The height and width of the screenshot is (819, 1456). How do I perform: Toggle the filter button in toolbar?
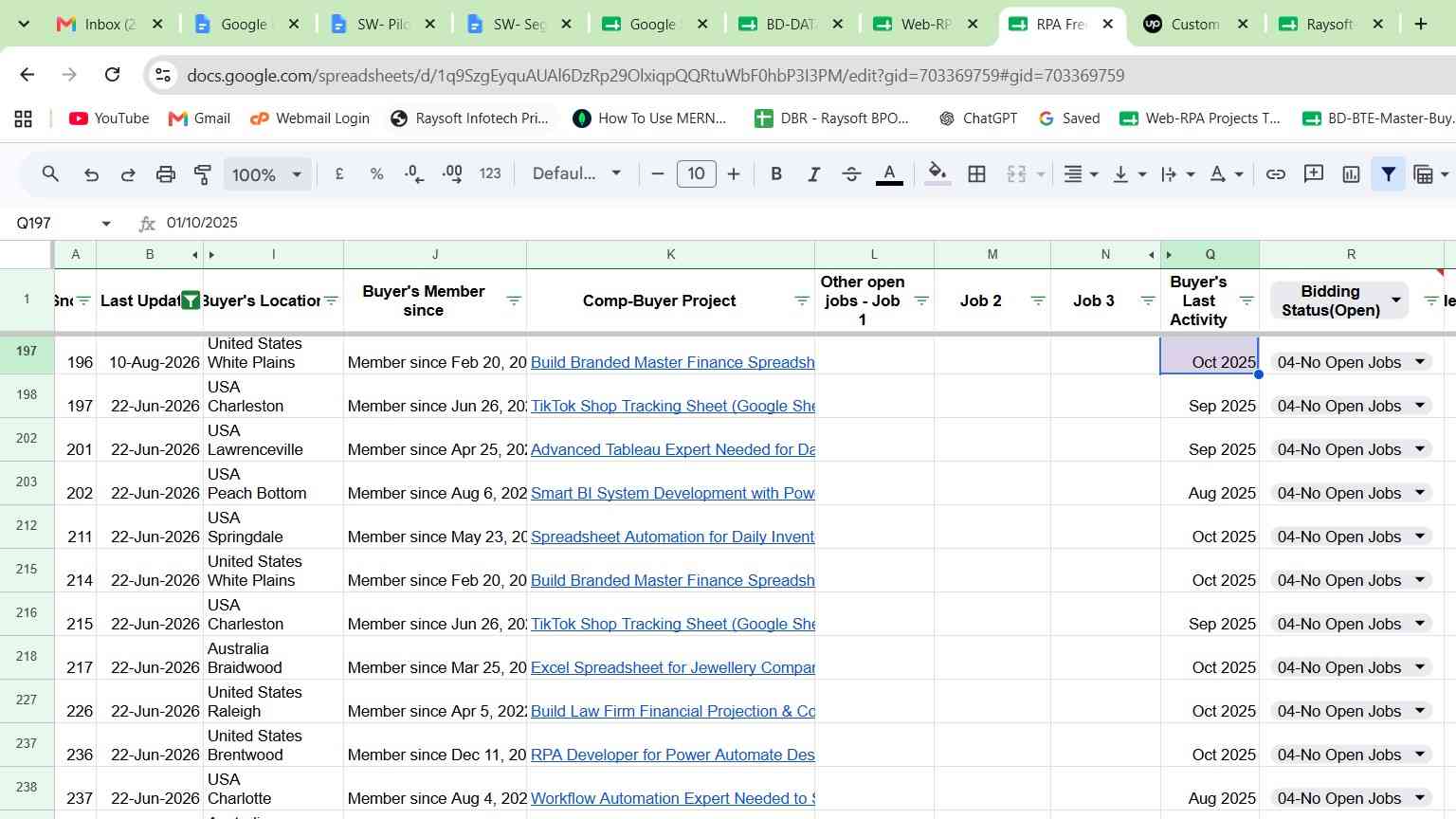pos(1389,174)
